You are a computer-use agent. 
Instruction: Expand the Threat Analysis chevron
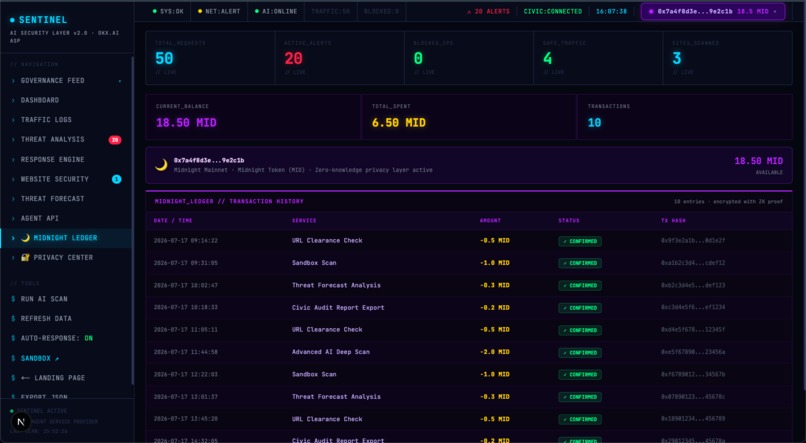(x=13, y=139)
